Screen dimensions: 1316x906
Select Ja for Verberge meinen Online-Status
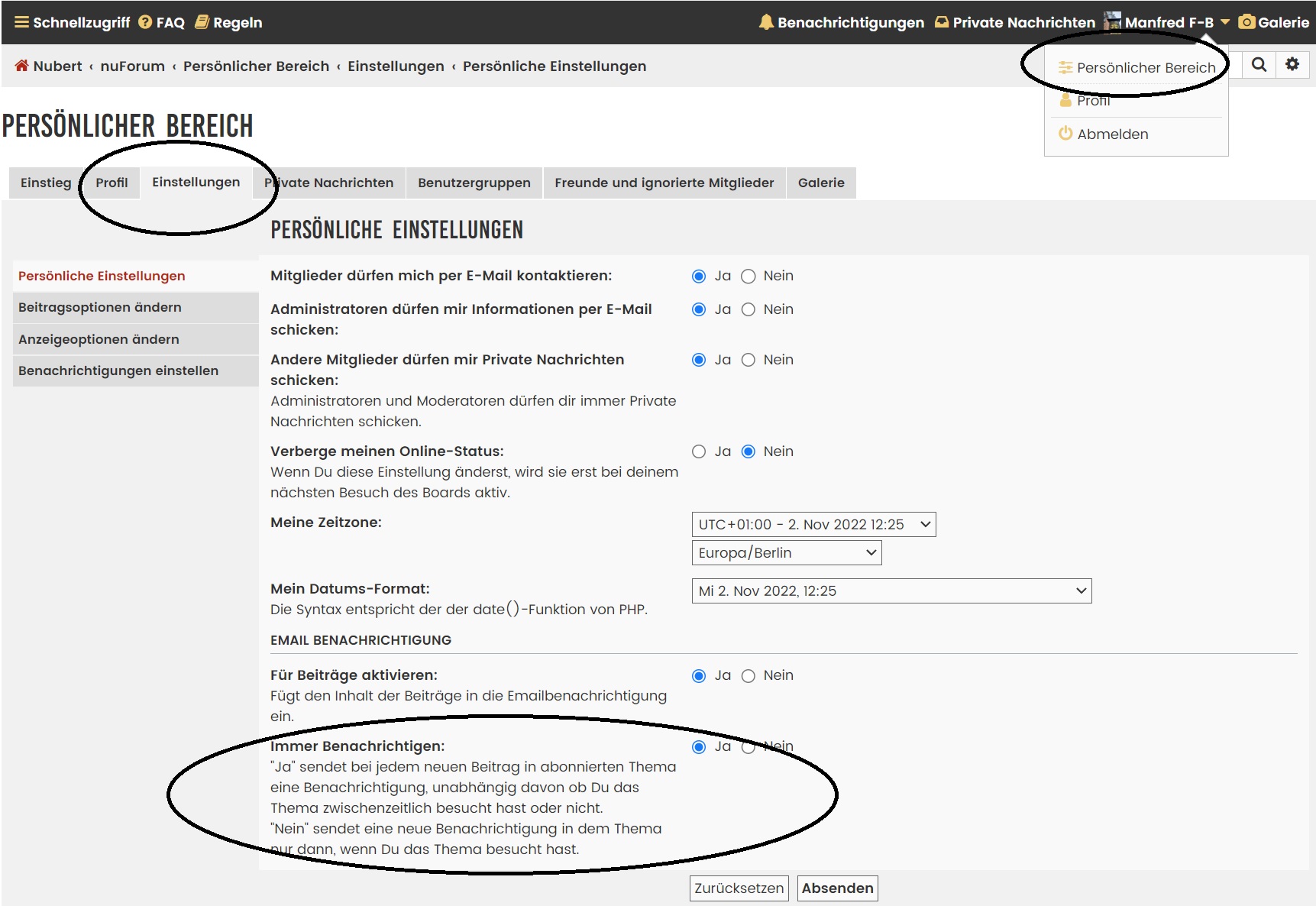pyautogui.click(x=699, y=451)
